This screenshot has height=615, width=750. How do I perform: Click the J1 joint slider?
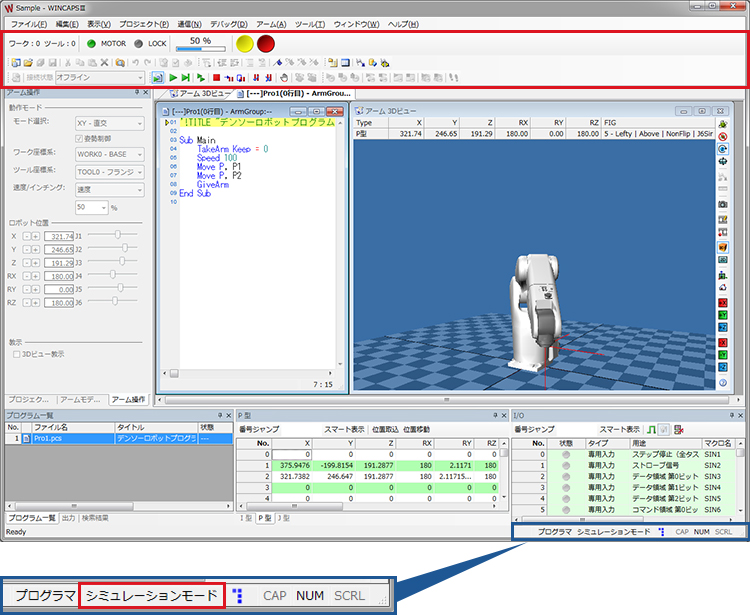[x=120, y=234]
